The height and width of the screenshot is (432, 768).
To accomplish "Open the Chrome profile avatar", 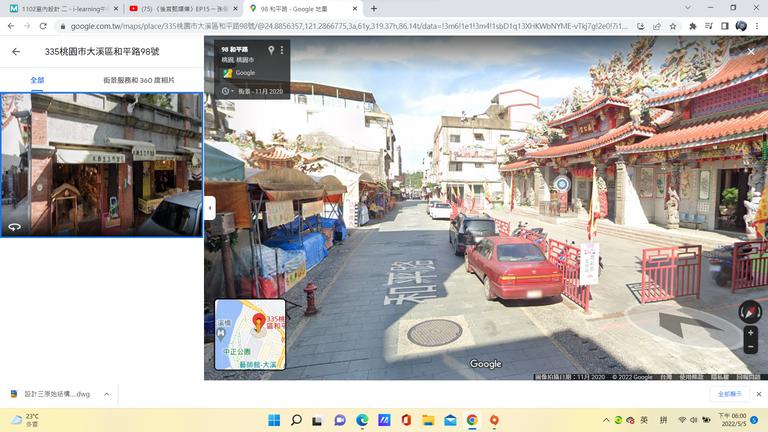I will (x=741, y=26).
